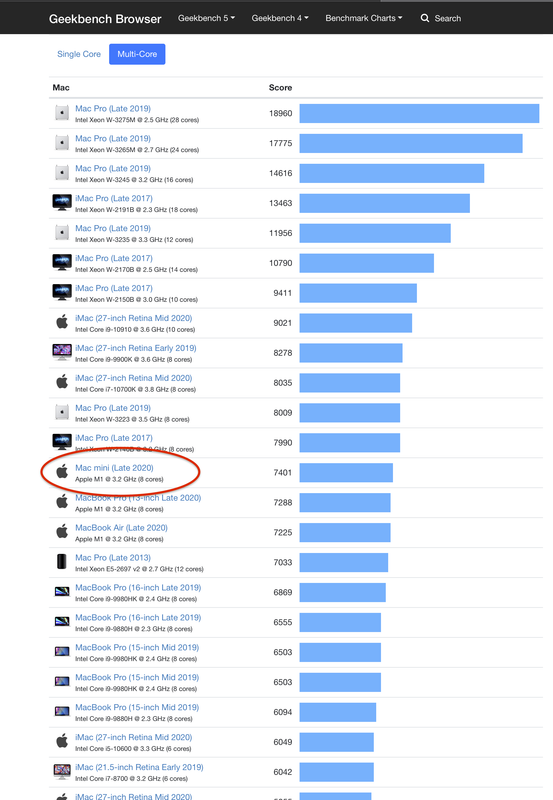
Task: Click the magnifying glass search icon
Action: click(424, 18)
